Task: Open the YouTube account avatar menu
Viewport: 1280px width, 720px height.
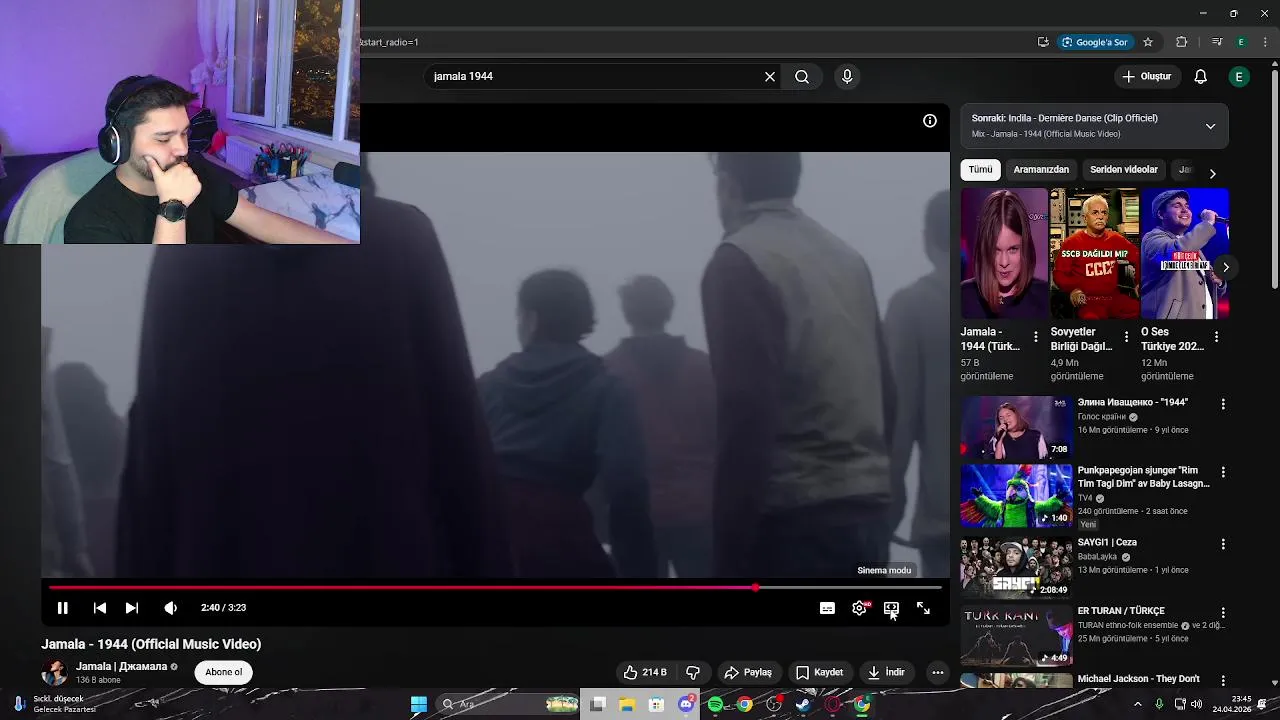Action: [x=1239, y=77]
